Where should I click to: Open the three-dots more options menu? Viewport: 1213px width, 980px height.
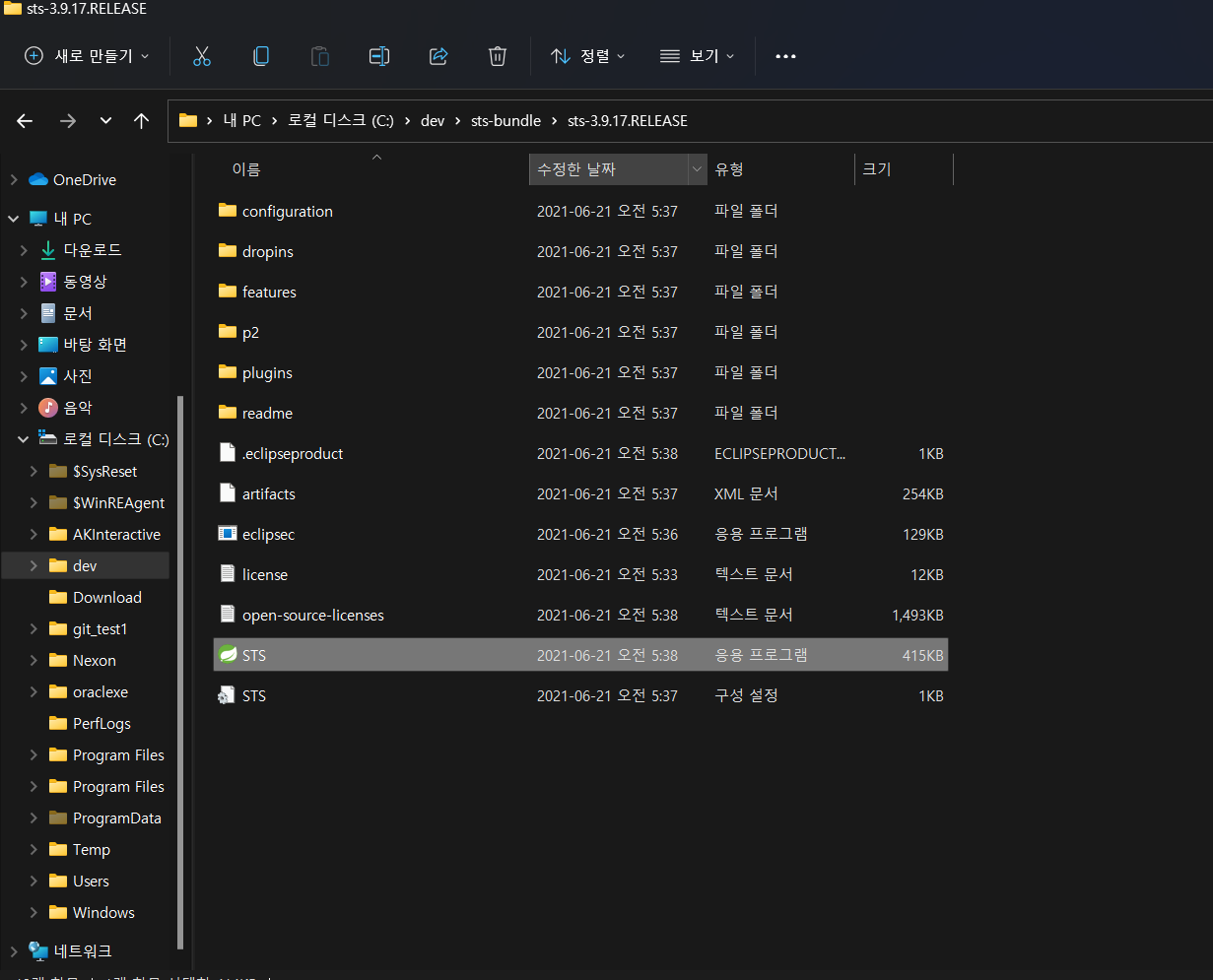785,56
